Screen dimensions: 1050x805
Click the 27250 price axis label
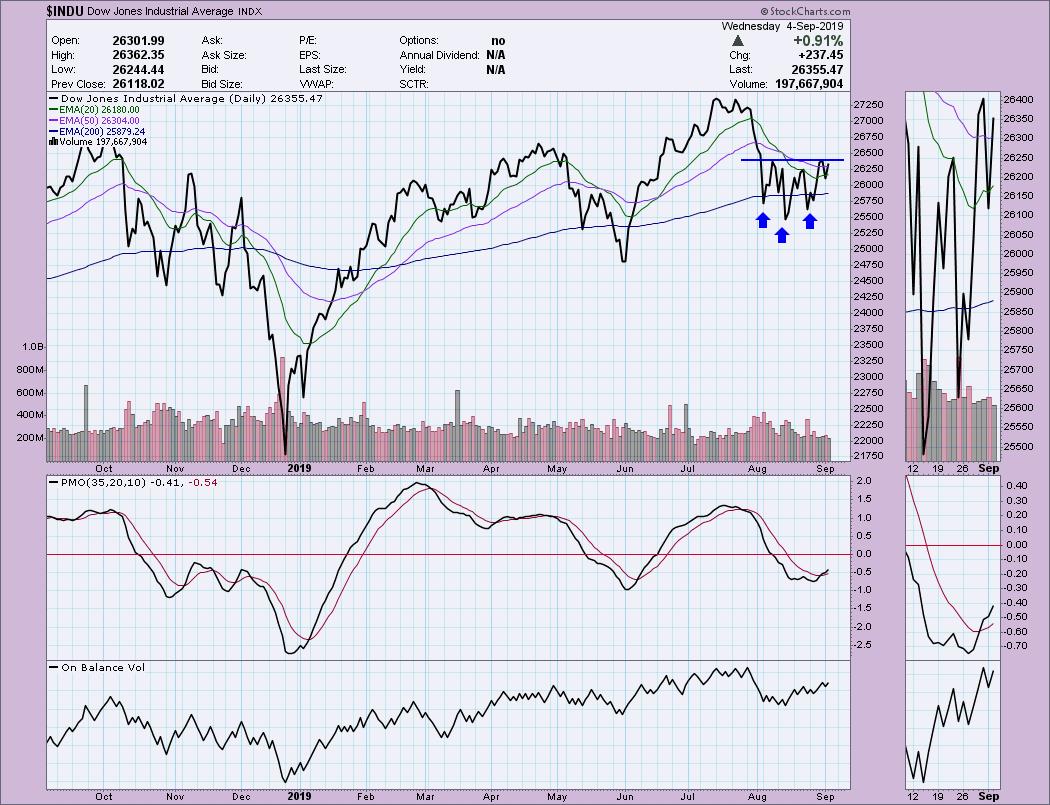868,105
